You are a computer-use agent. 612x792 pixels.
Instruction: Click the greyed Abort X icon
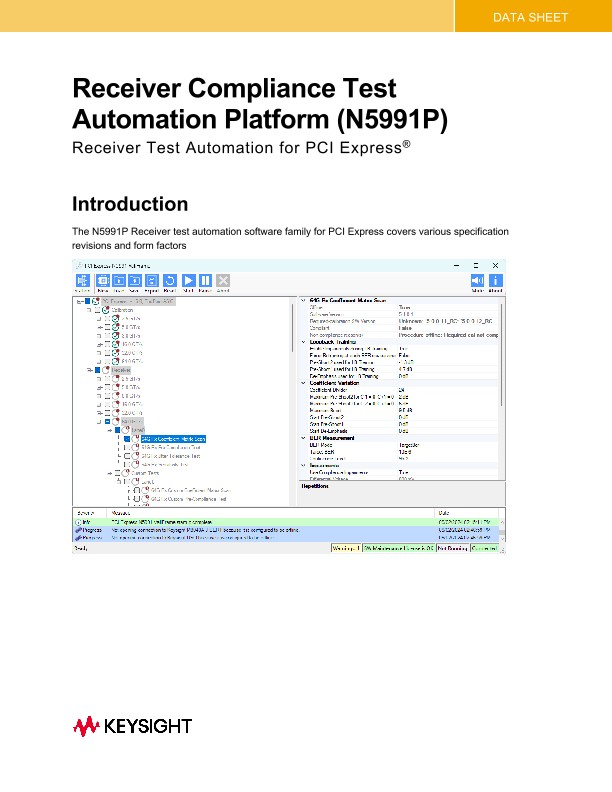pyautogui.click(x=223, y=280)
